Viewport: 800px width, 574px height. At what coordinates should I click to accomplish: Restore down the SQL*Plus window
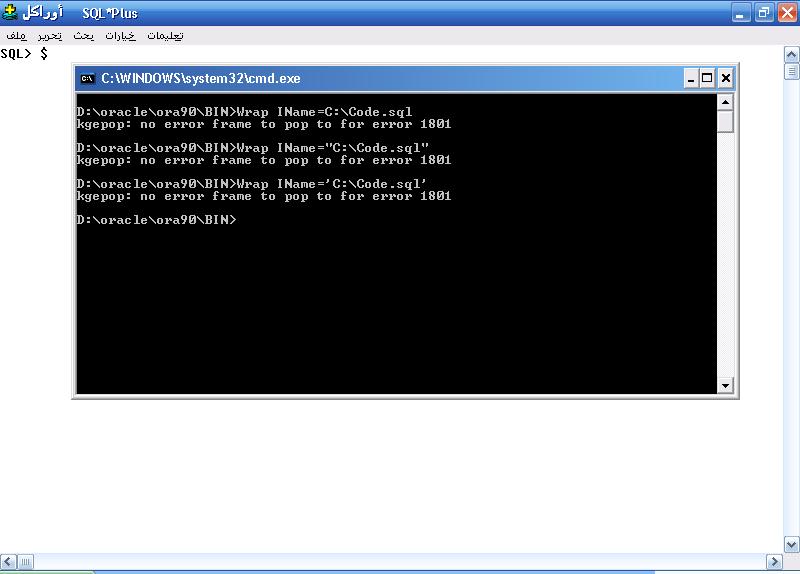click(763, 13)
